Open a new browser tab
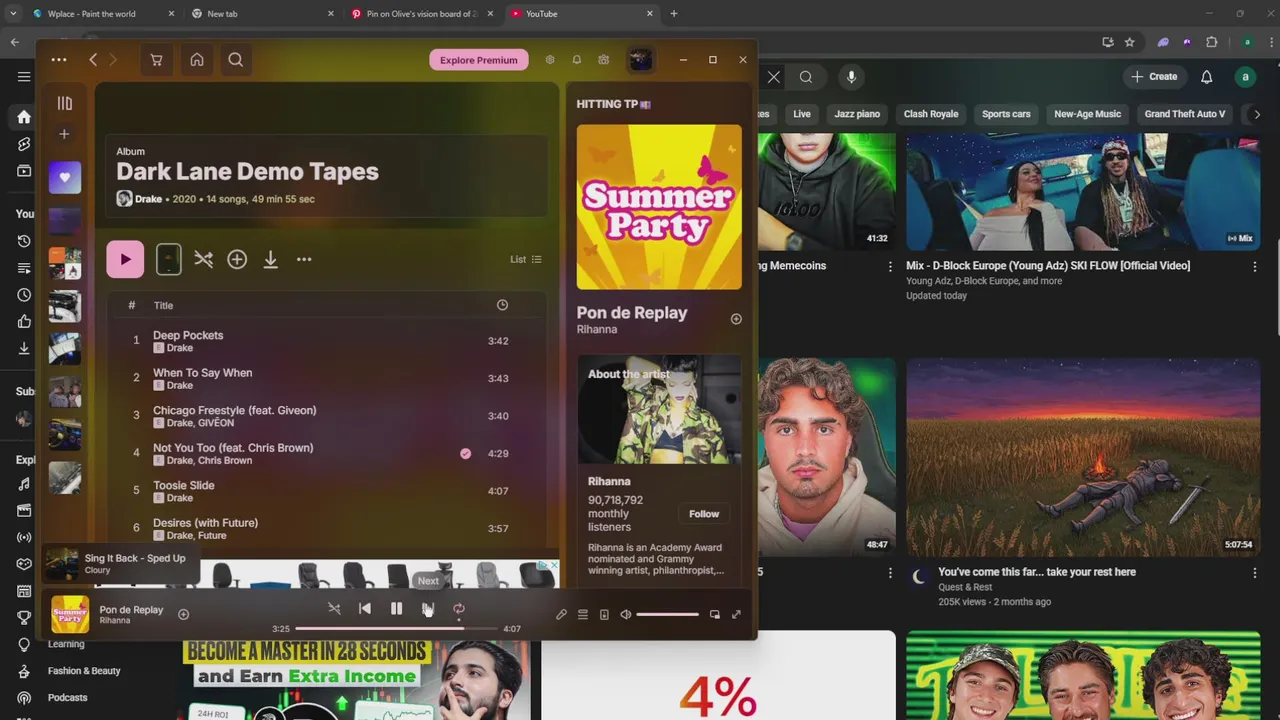Viewport: 1280px width, 720px height. 674,14
